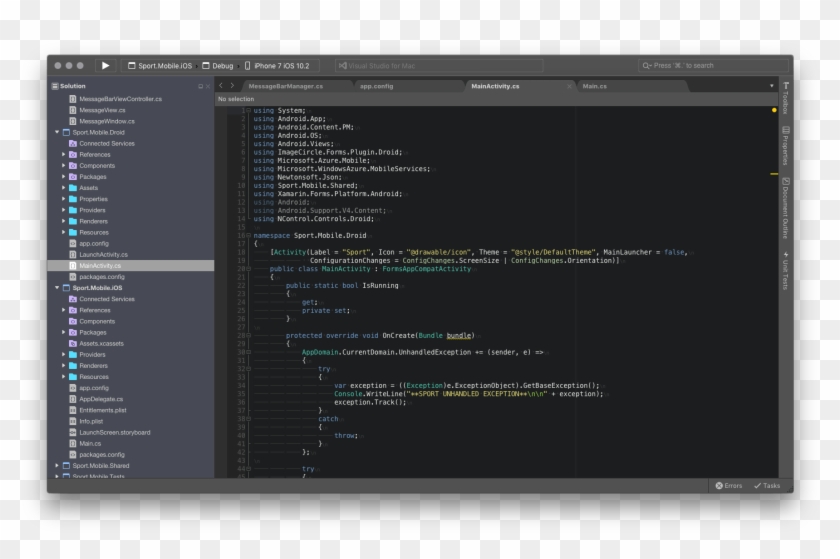Open Info.plist file
This screenshot has height=559, width=840.
[91, 422]
